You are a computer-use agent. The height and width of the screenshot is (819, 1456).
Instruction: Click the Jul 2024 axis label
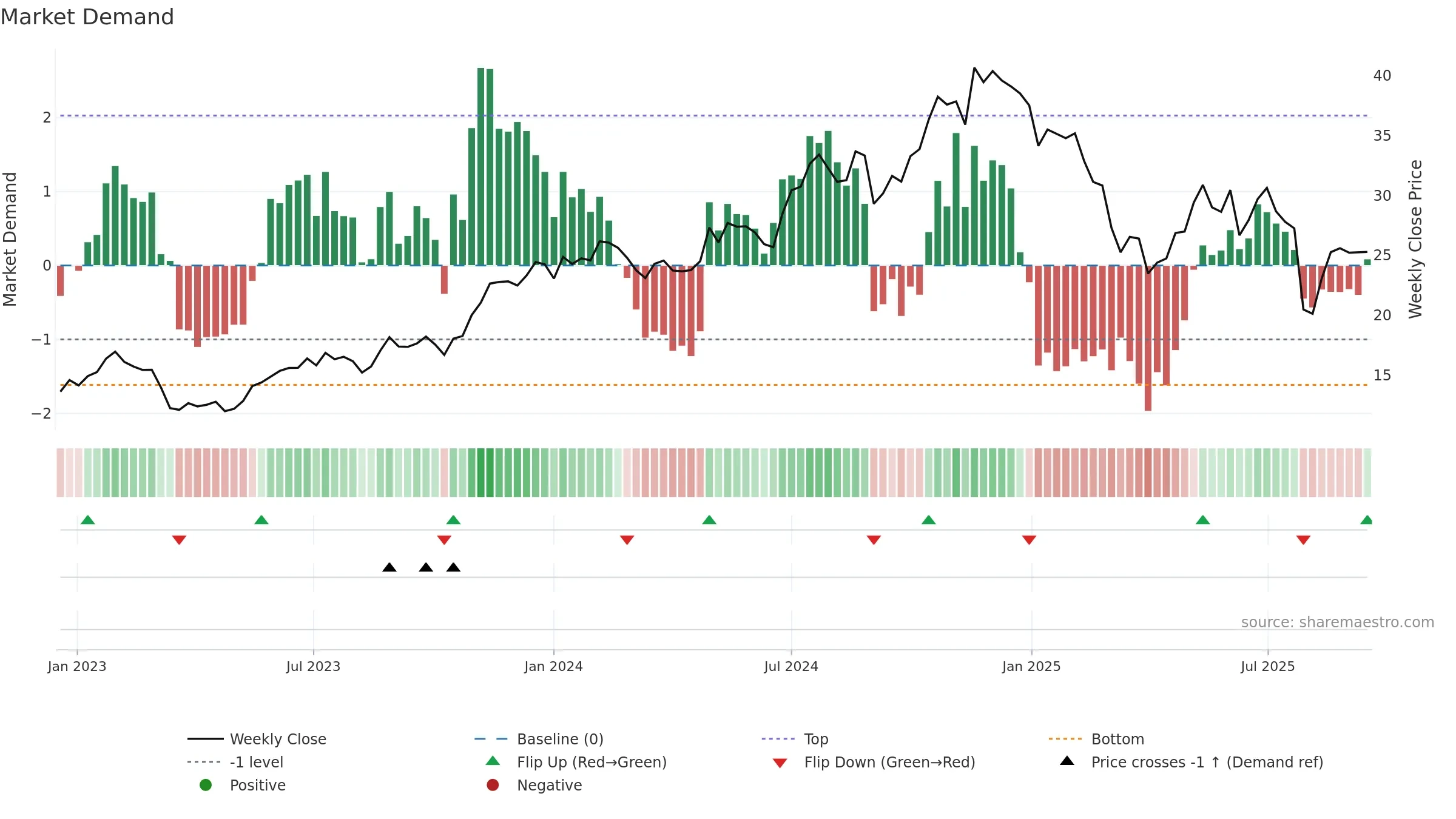pyautogui.click(x=791, y=667)
